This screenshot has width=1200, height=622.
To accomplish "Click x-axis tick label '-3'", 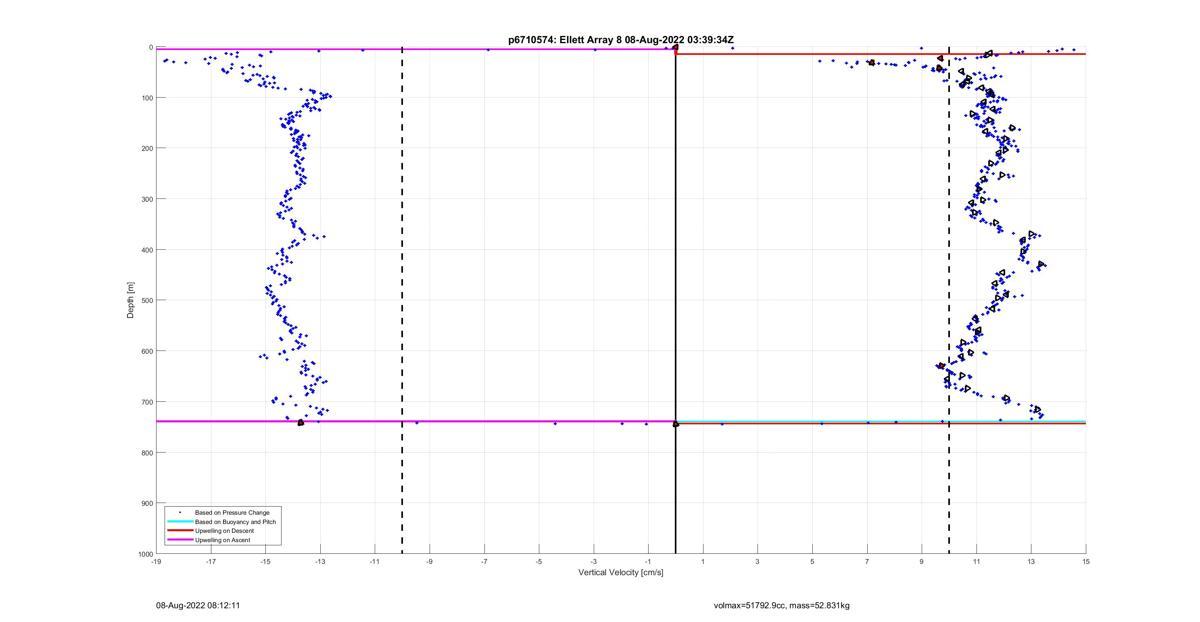I will [x=594, y=562].
